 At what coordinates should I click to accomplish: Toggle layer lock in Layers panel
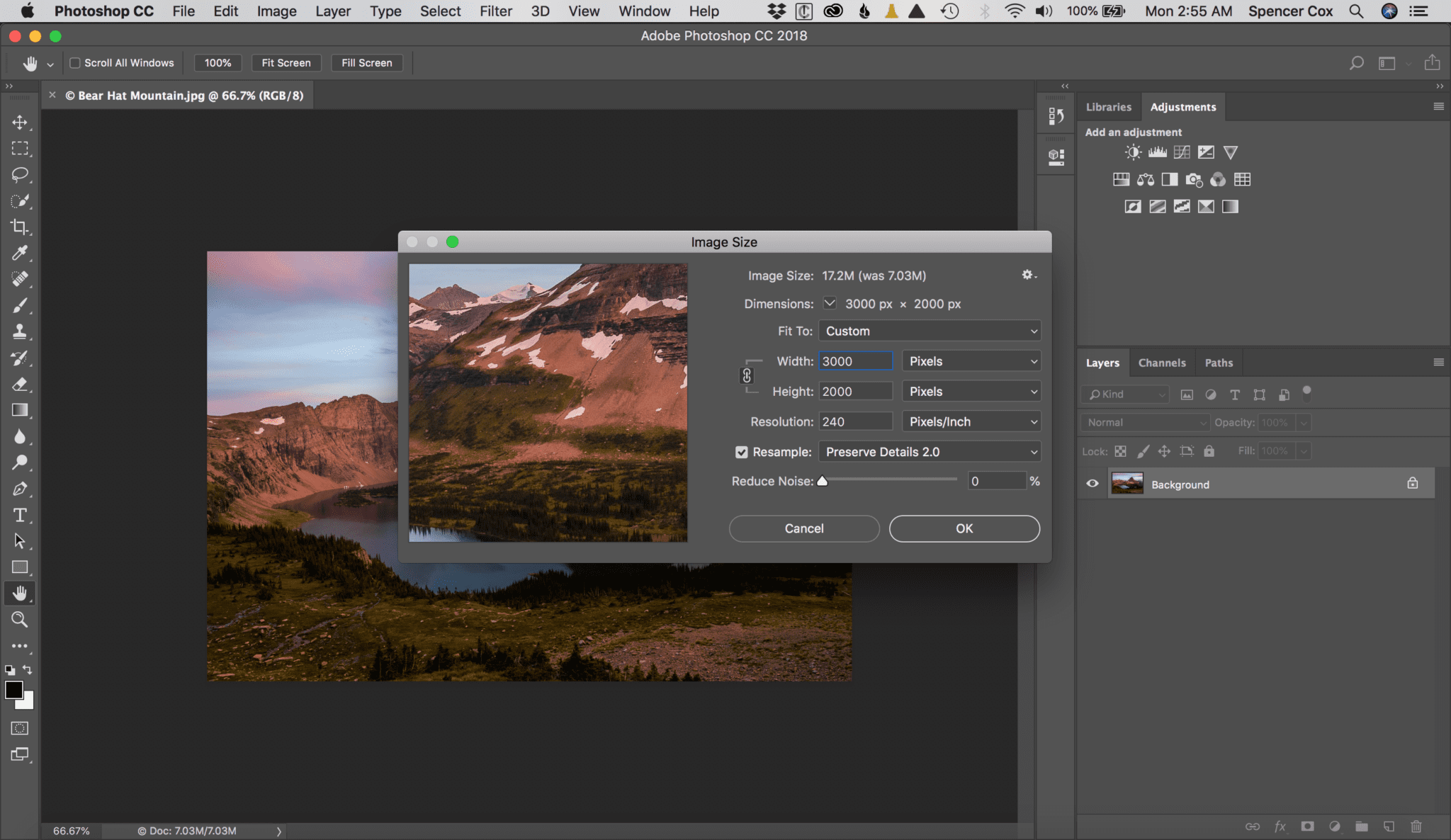pos(1413,484)
